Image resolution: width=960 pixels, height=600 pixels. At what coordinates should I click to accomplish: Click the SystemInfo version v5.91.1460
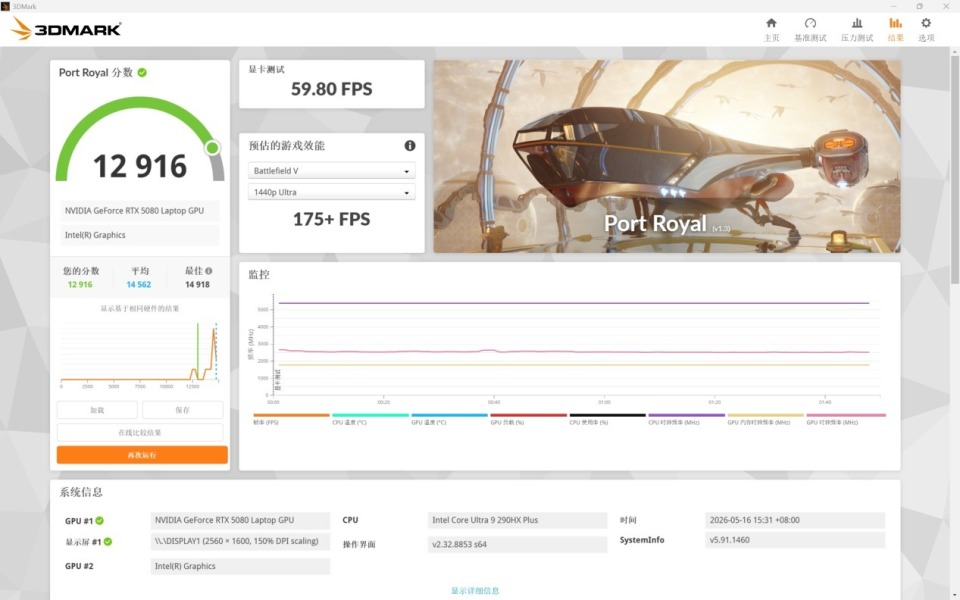tap(795, 540)
